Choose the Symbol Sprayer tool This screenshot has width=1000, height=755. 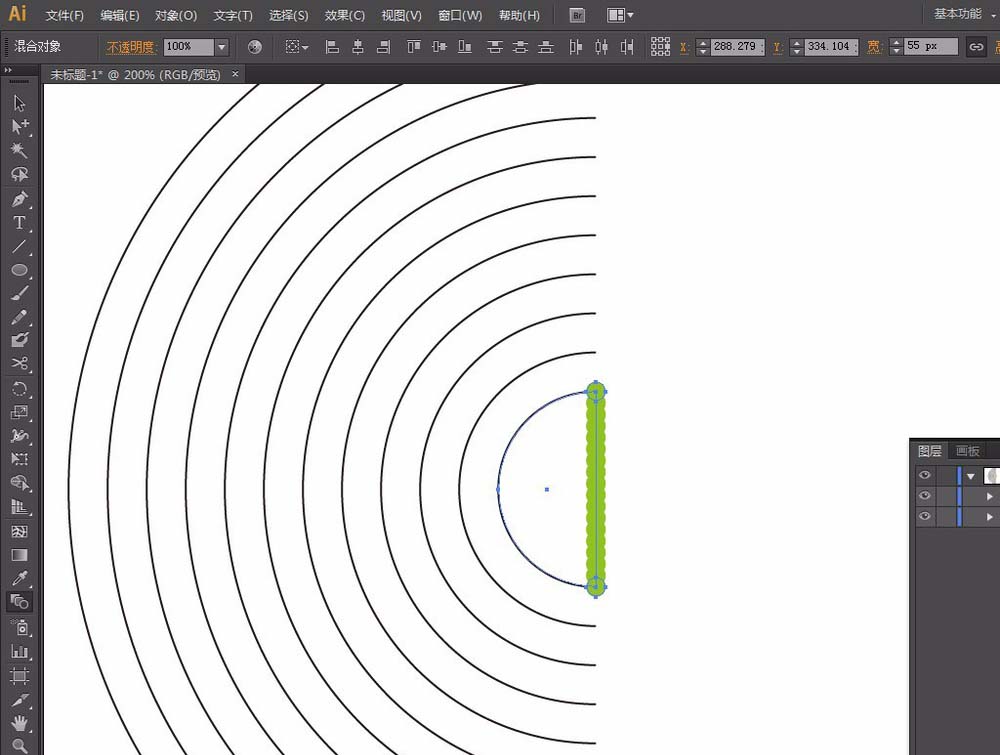[x=20, y=627]
